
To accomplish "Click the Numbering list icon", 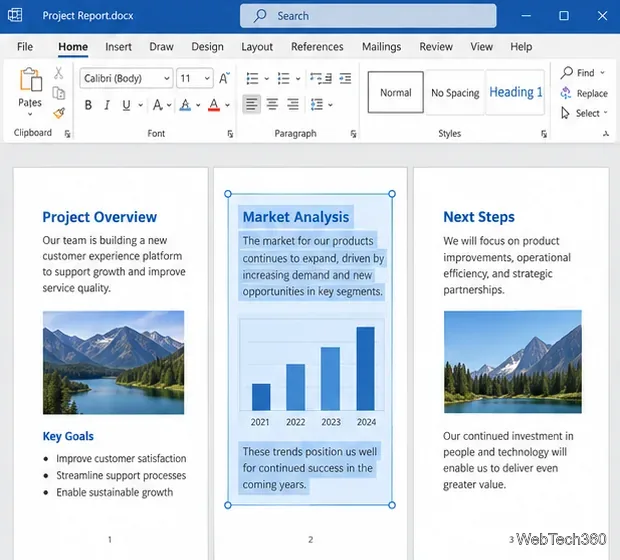I will [x=284, y=78].
